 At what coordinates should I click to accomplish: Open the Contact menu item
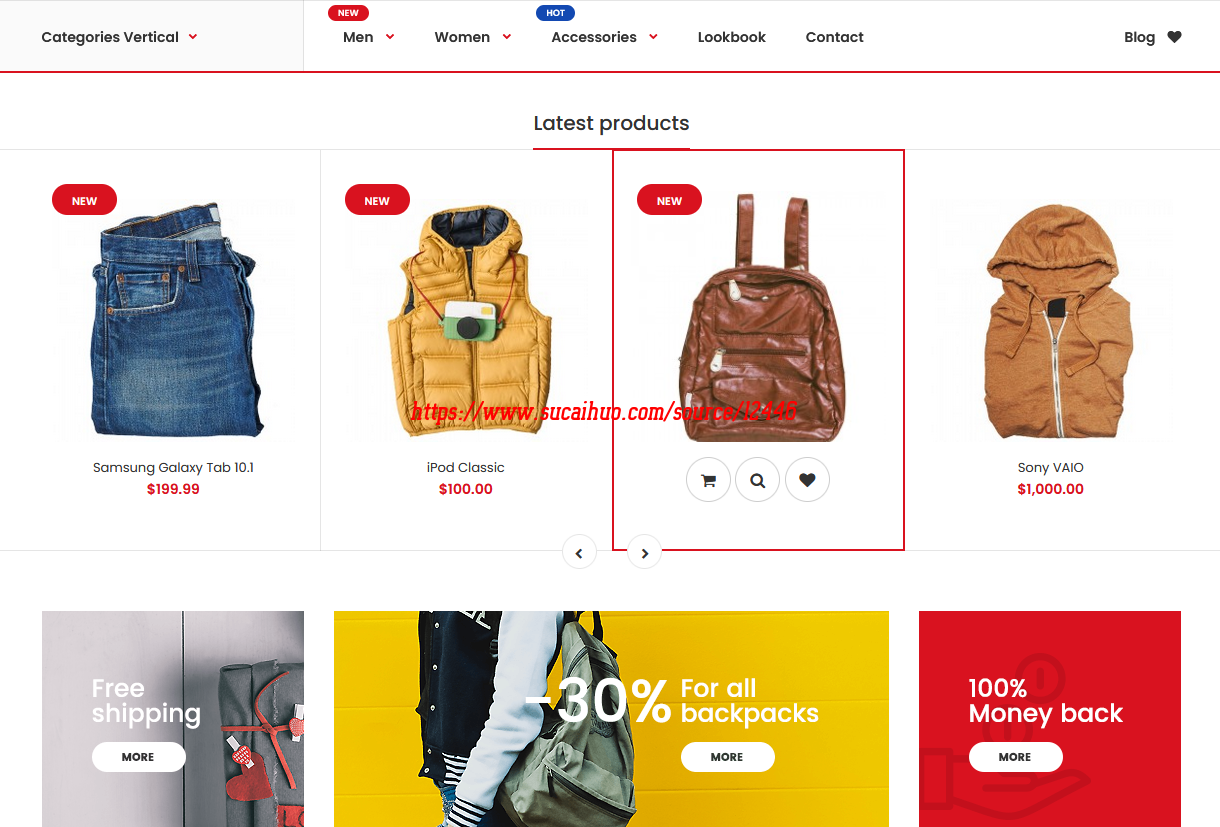(834, 37)
